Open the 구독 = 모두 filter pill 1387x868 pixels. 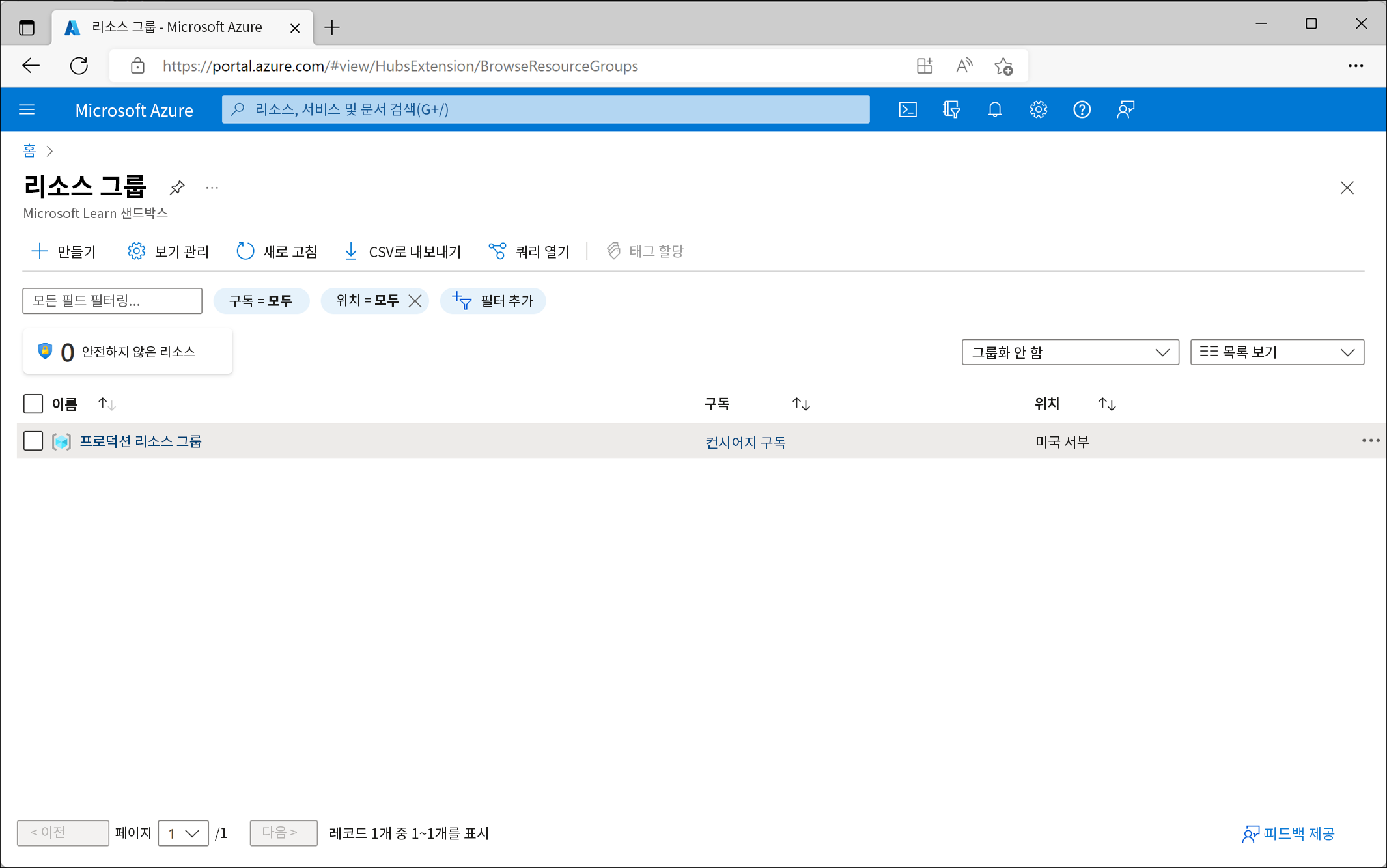(260, 301)
